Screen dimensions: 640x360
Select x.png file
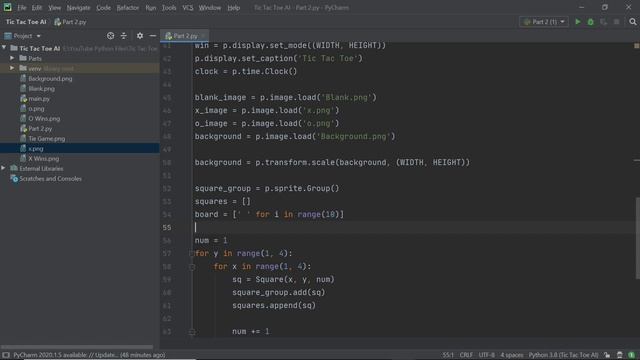tap(36, 149)
